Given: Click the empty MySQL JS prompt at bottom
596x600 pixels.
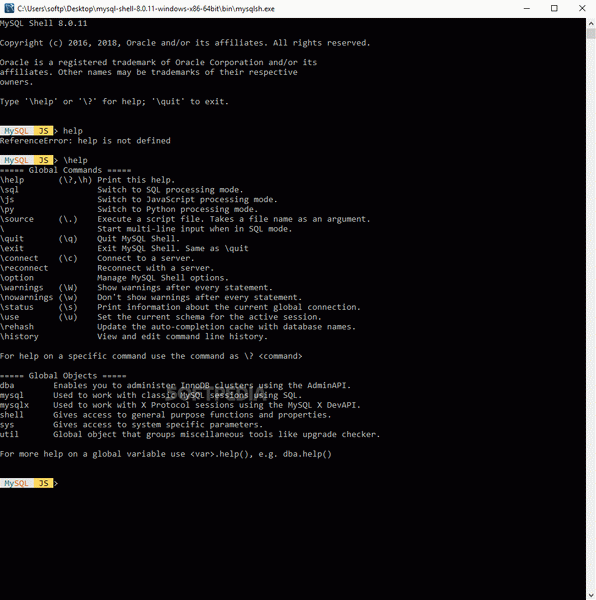Looking at the screenshot, I should click(x=29, y=483).
